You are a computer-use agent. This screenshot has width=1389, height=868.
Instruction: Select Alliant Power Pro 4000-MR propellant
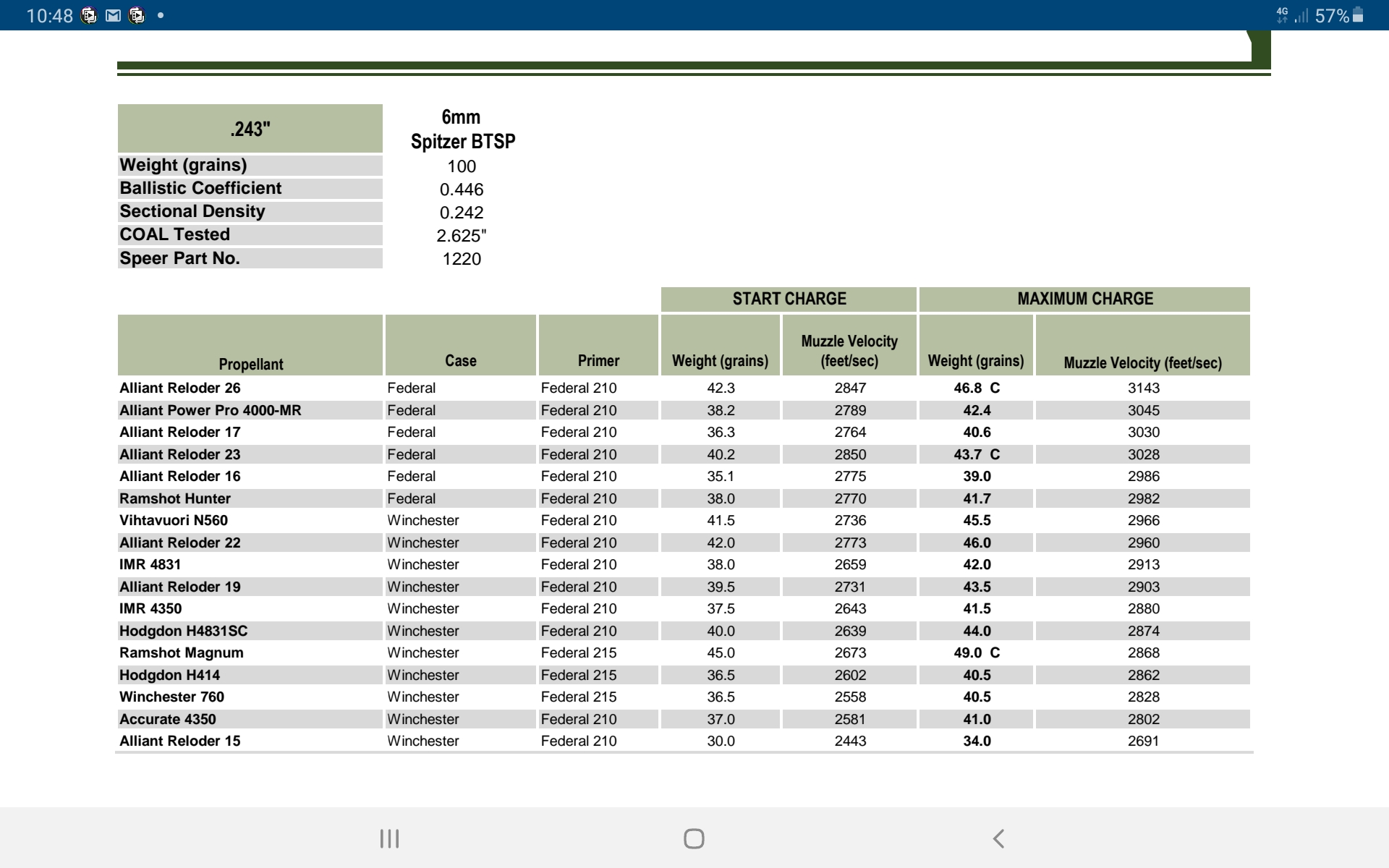point(211,410)
